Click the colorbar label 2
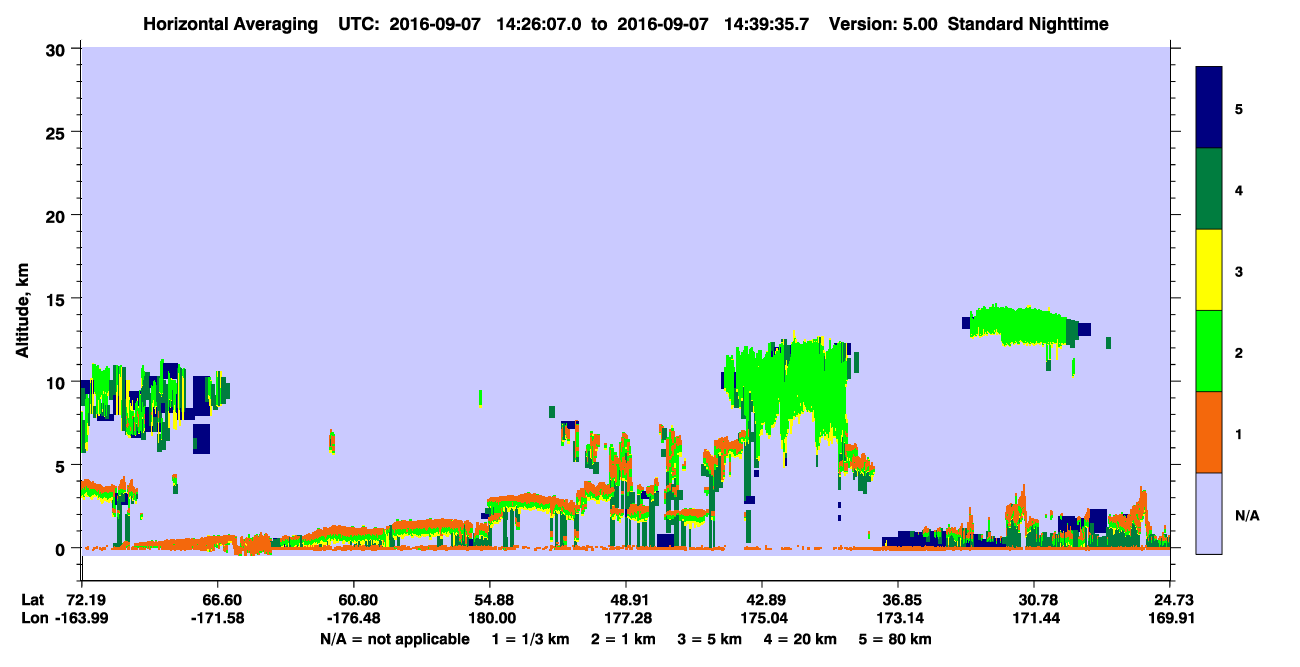Screen dimensions: 1300x667 [1239, 352]
